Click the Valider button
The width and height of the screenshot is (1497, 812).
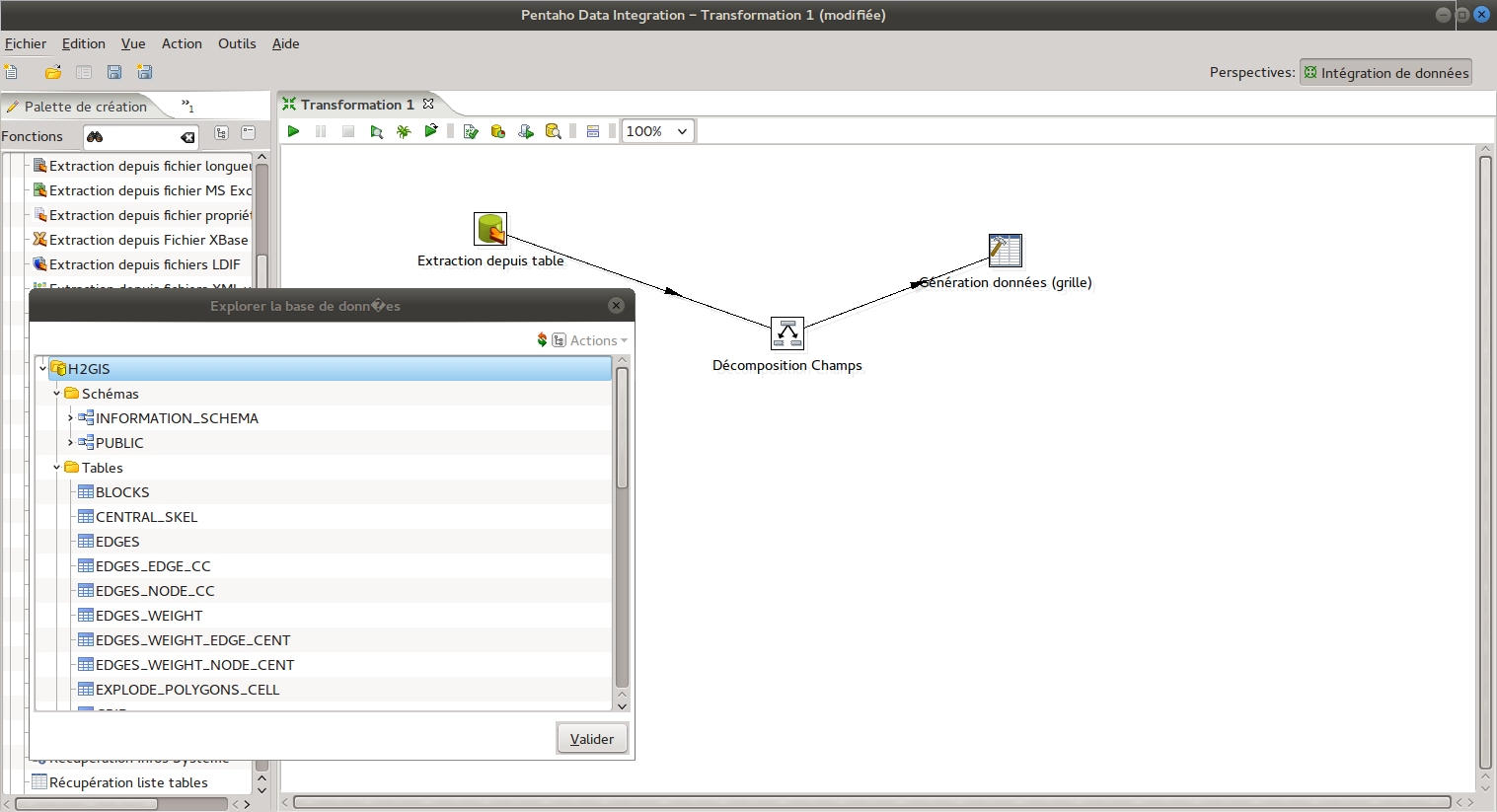coord(592,739)
